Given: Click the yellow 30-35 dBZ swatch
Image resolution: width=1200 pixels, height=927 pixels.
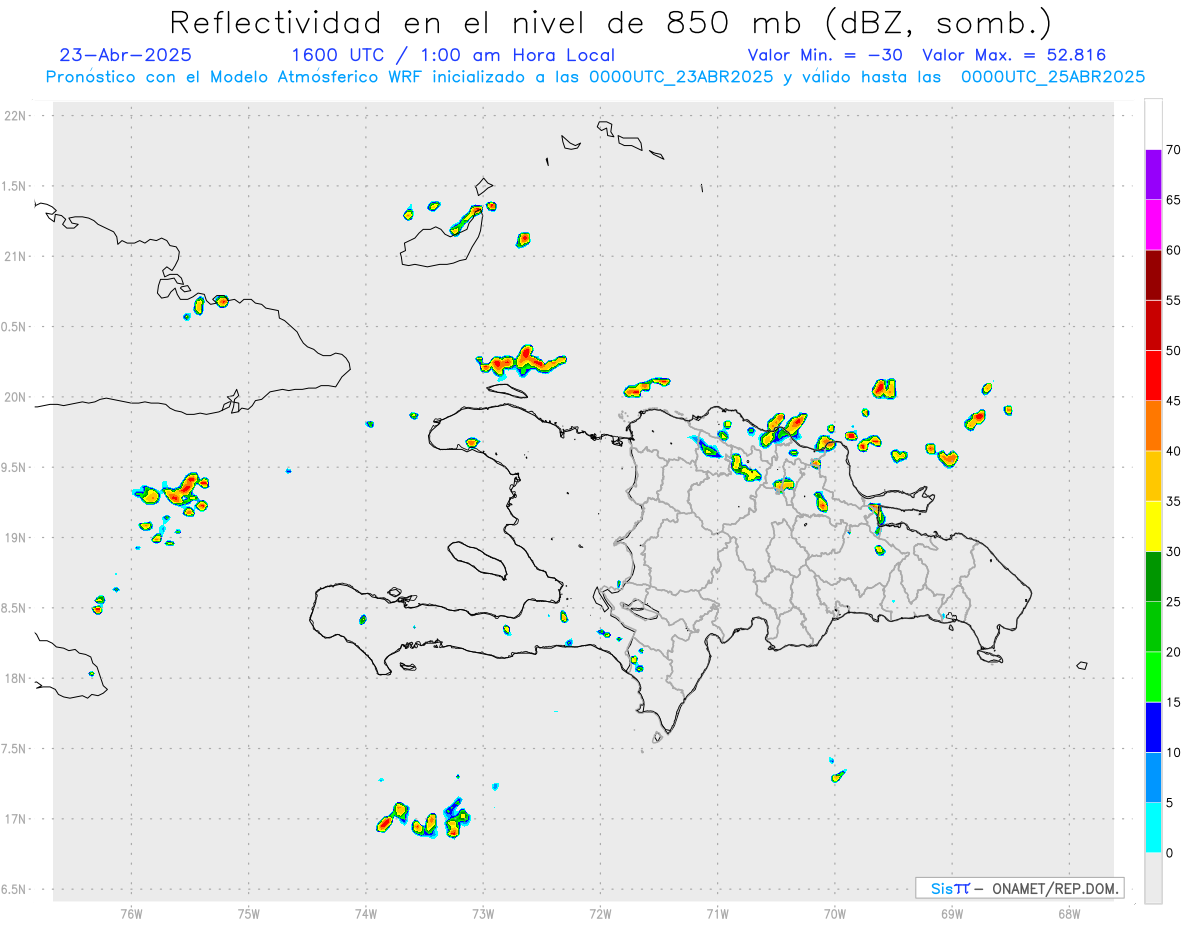Looking at the screenshot, I should click(1153, 526).
